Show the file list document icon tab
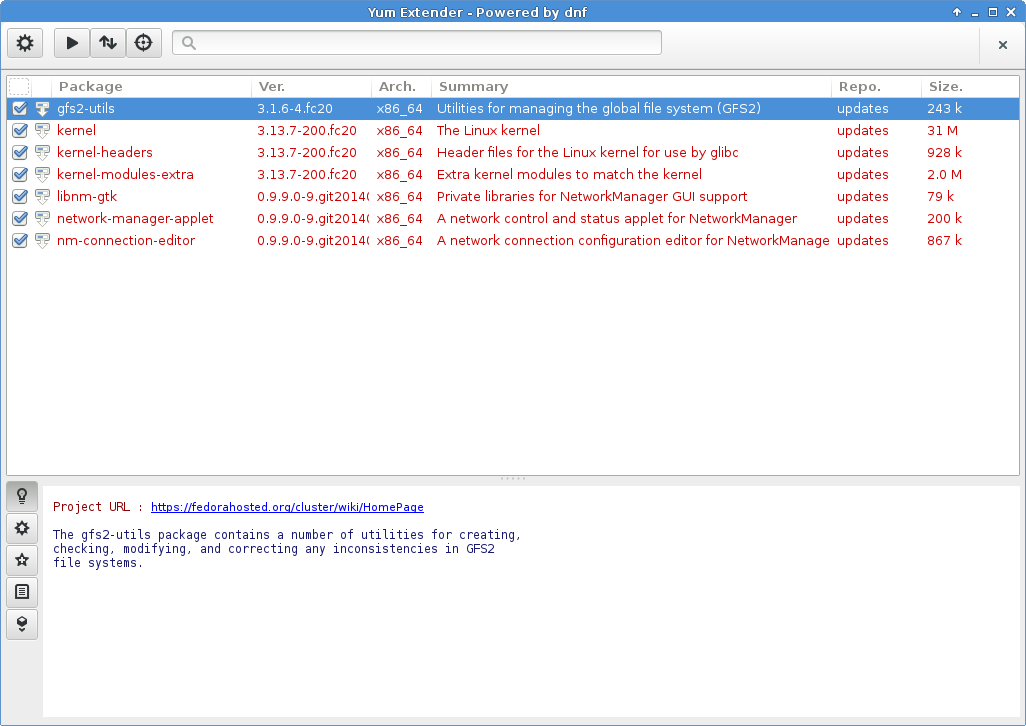The width and height of the screenshot is (1026, 726). [x=22, y=592]
